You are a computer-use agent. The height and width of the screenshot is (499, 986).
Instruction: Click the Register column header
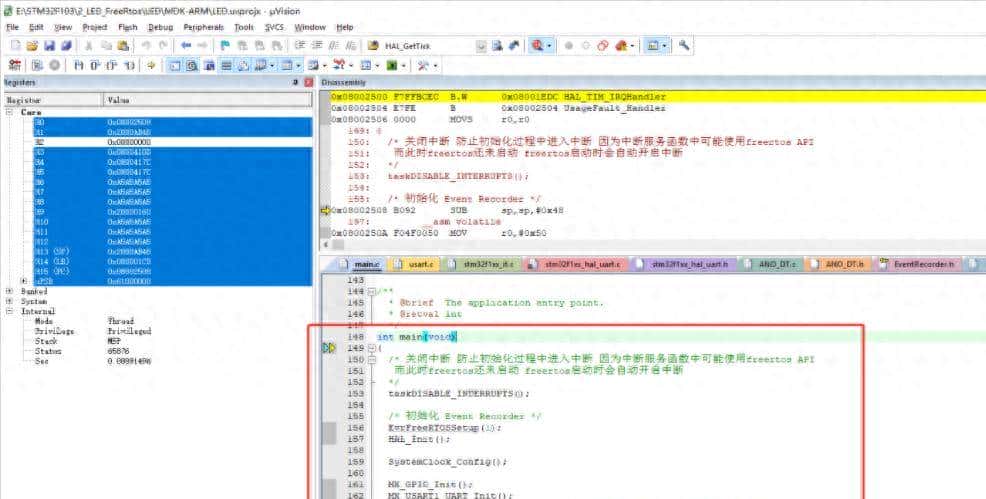coord(53,100)
